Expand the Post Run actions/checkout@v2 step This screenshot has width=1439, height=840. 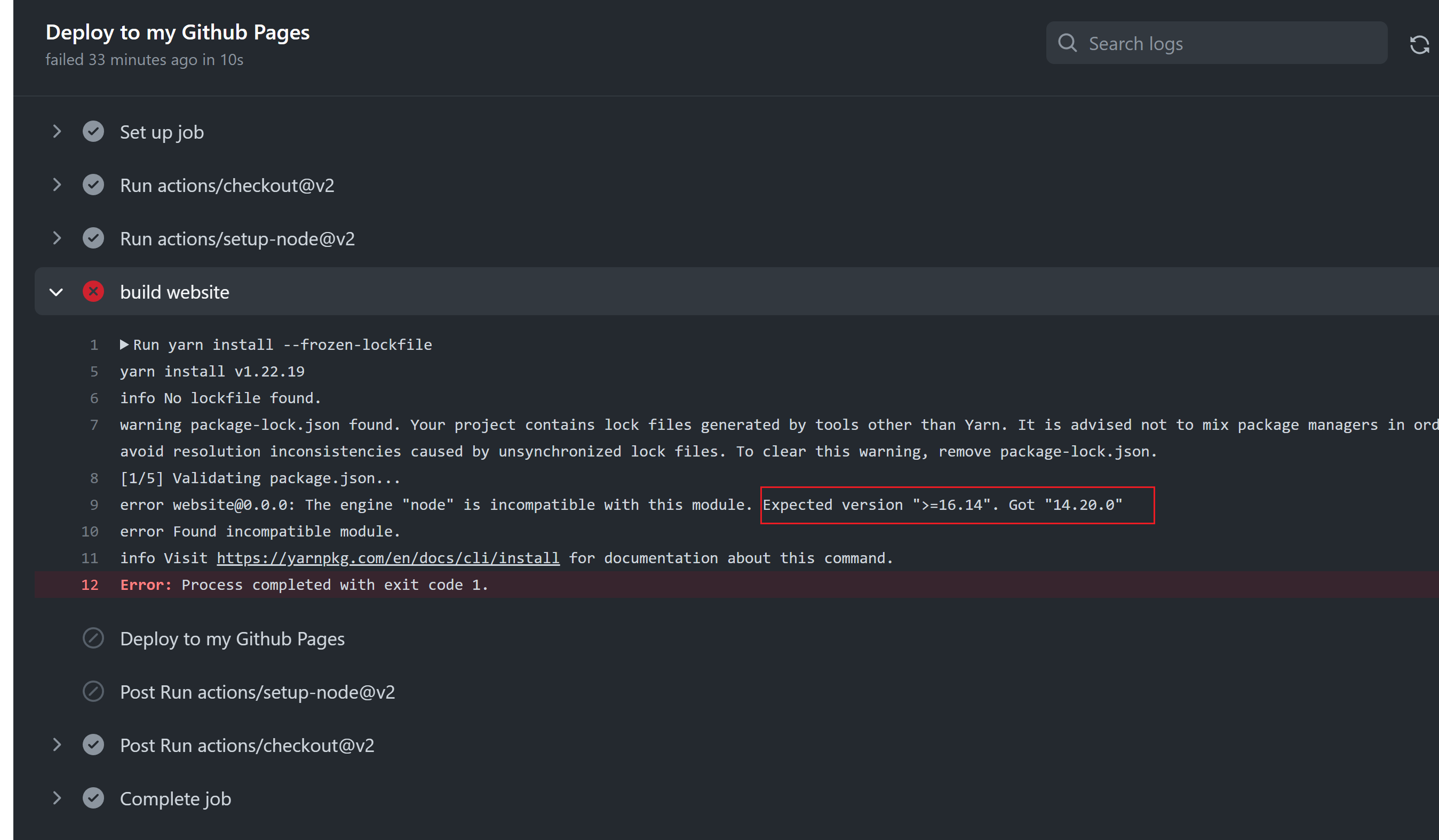pyautogui.click(x=57, y=745)
